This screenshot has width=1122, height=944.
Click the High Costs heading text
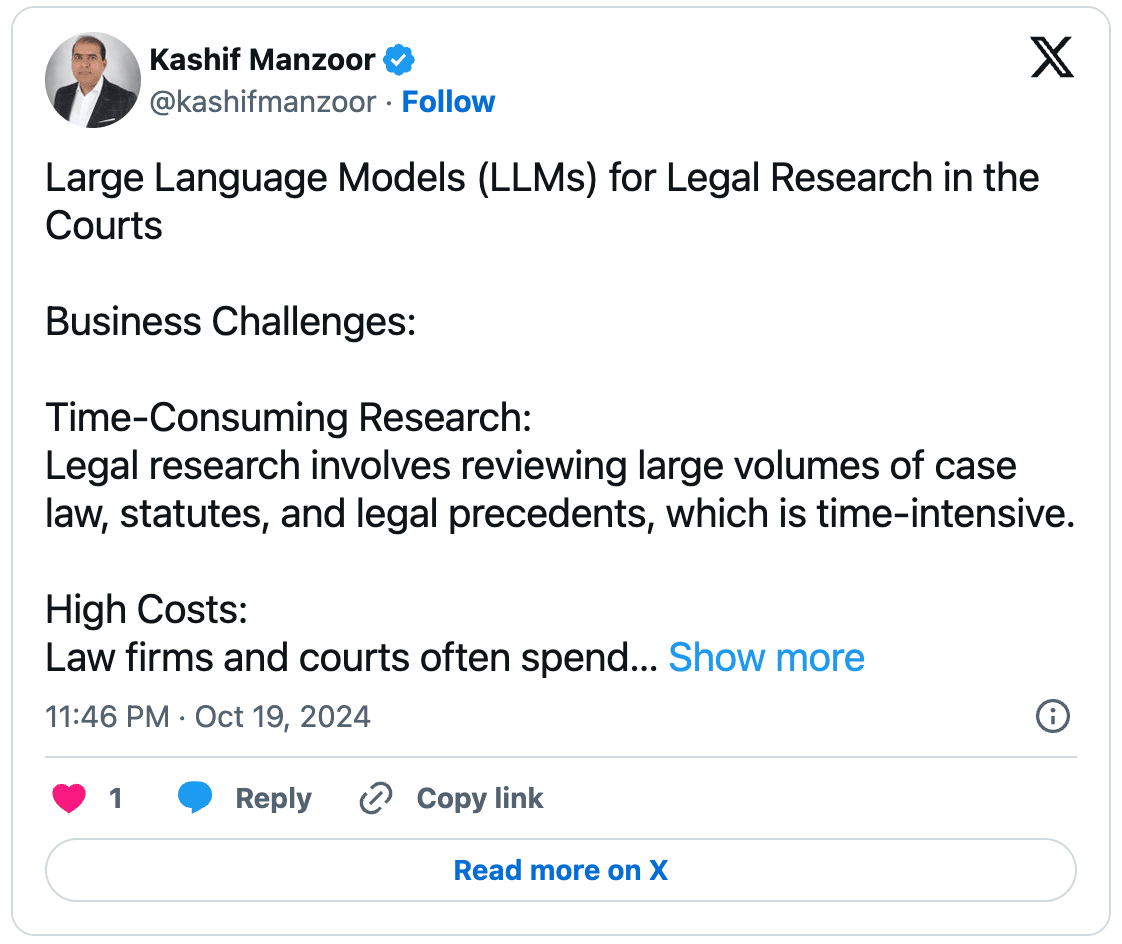pyautogui.click(x=147, y=609)
